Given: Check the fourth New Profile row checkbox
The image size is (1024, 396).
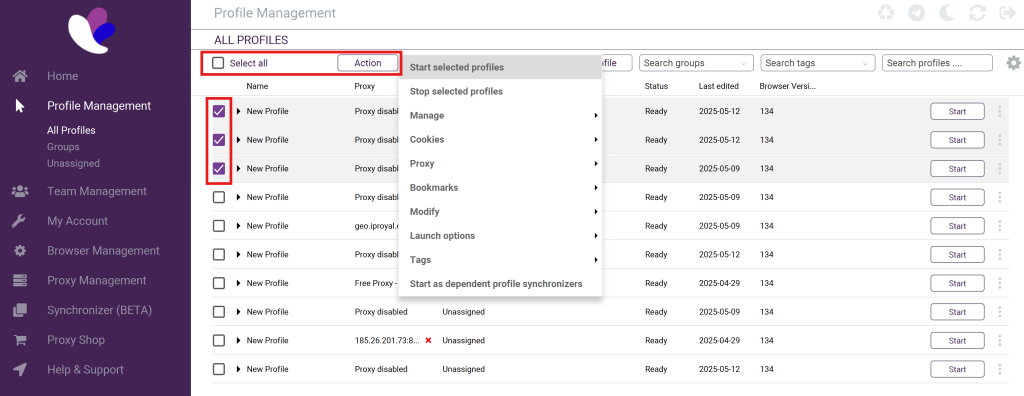Looking at the screenshot, I should click(x=219, y=197).
